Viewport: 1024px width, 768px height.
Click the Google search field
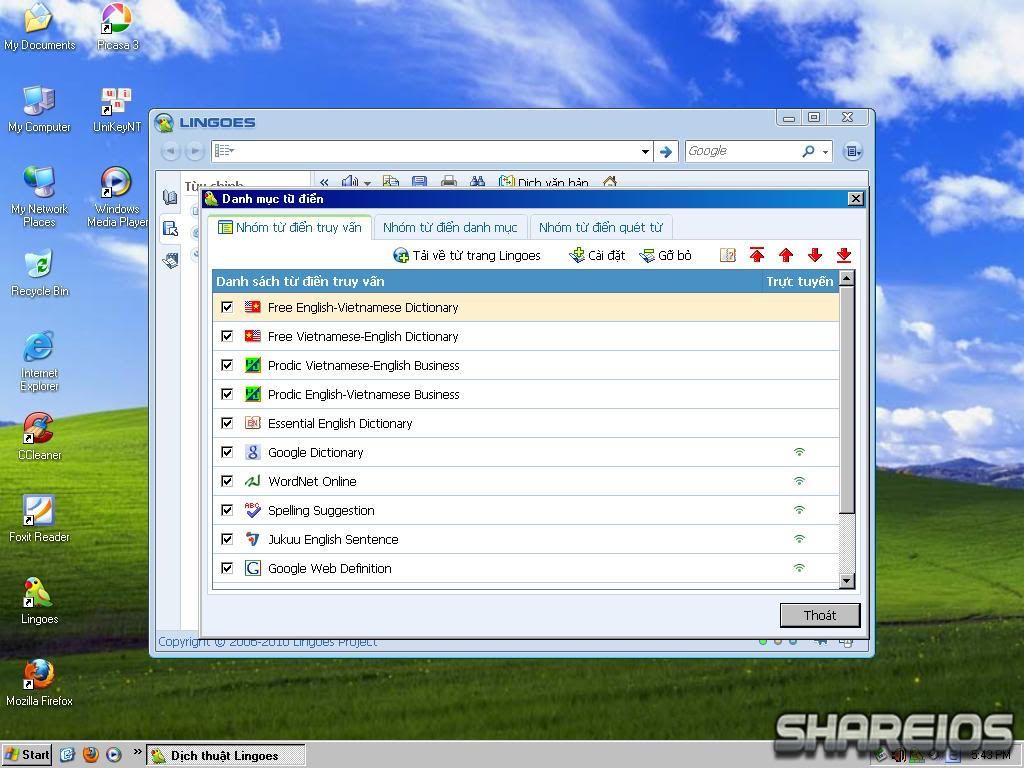pos(743,152)
